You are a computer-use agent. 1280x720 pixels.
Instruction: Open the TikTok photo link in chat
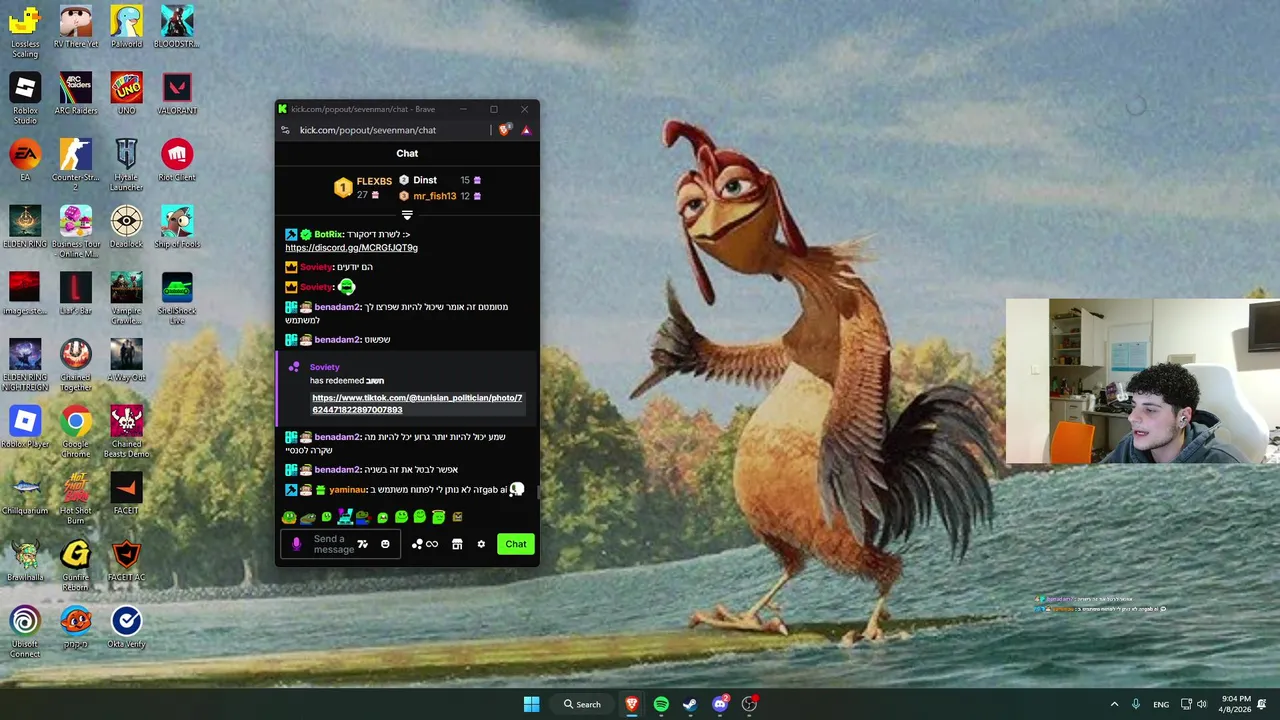click(417, 403)
